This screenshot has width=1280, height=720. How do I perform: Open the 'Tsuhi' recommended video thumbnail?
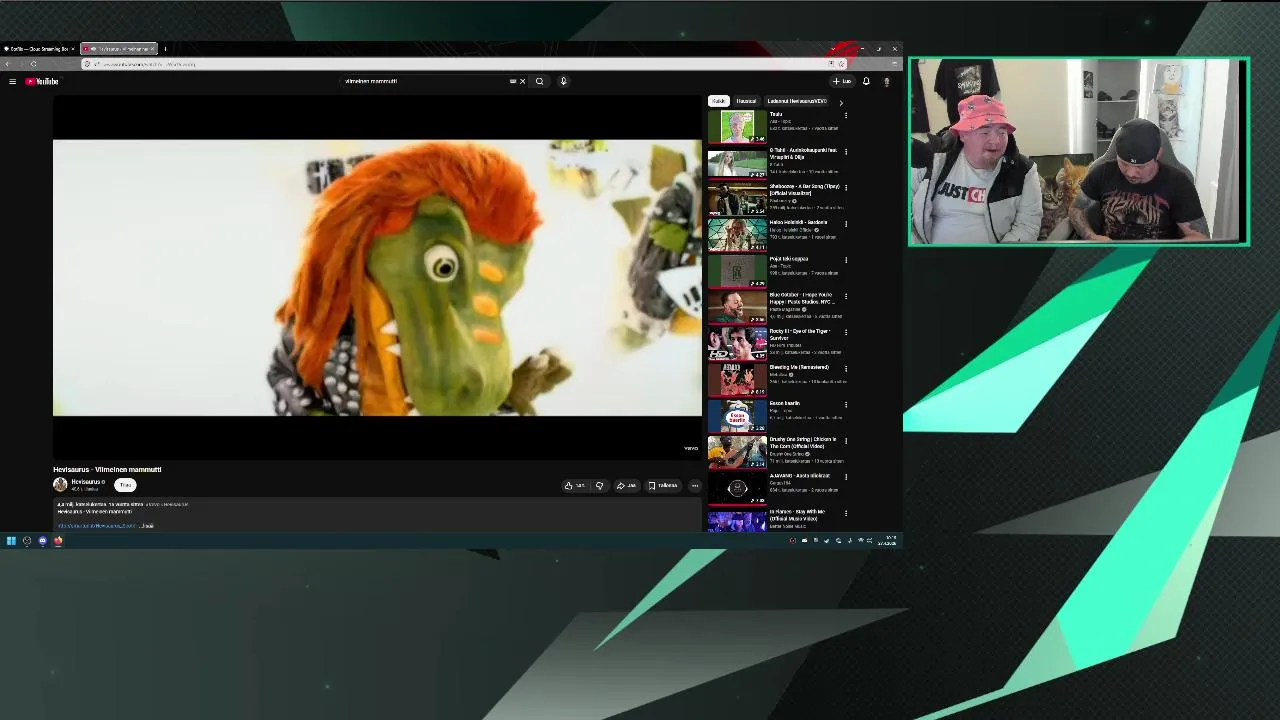(x=737, y=127)
